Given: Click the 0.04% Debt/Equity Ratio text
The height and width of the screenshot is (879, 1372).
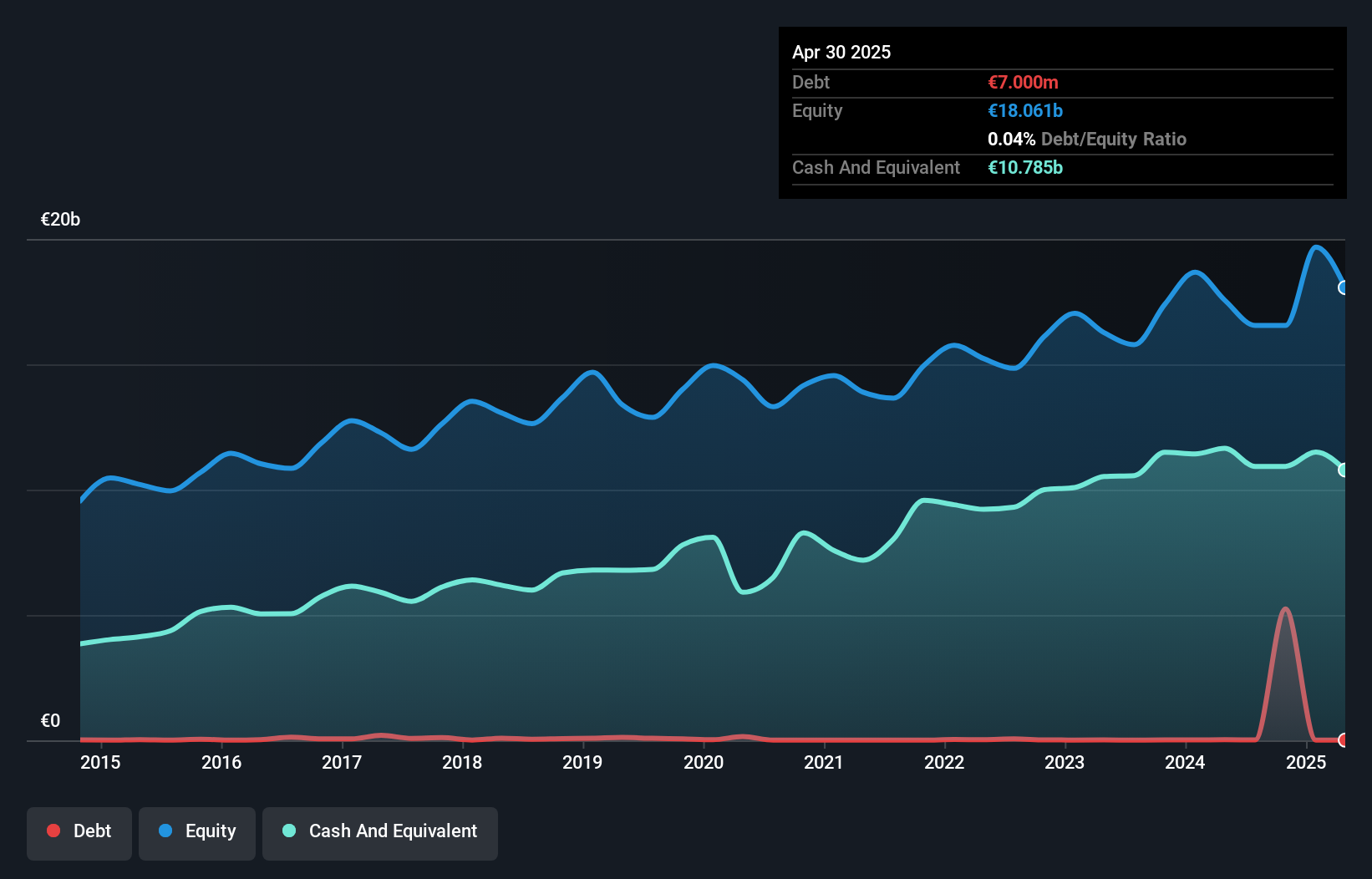Looking at the screenshot, I should 1086,139.
